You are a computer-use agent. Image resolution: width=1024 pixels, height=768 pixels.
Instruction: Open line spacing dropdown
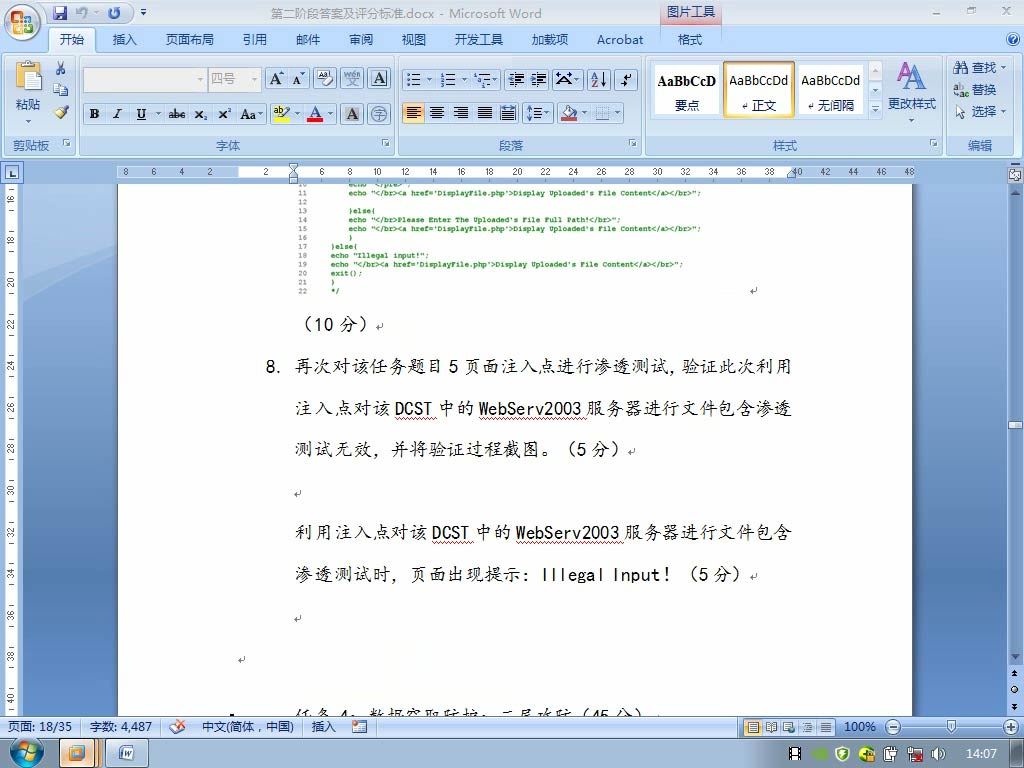point(539,113)
